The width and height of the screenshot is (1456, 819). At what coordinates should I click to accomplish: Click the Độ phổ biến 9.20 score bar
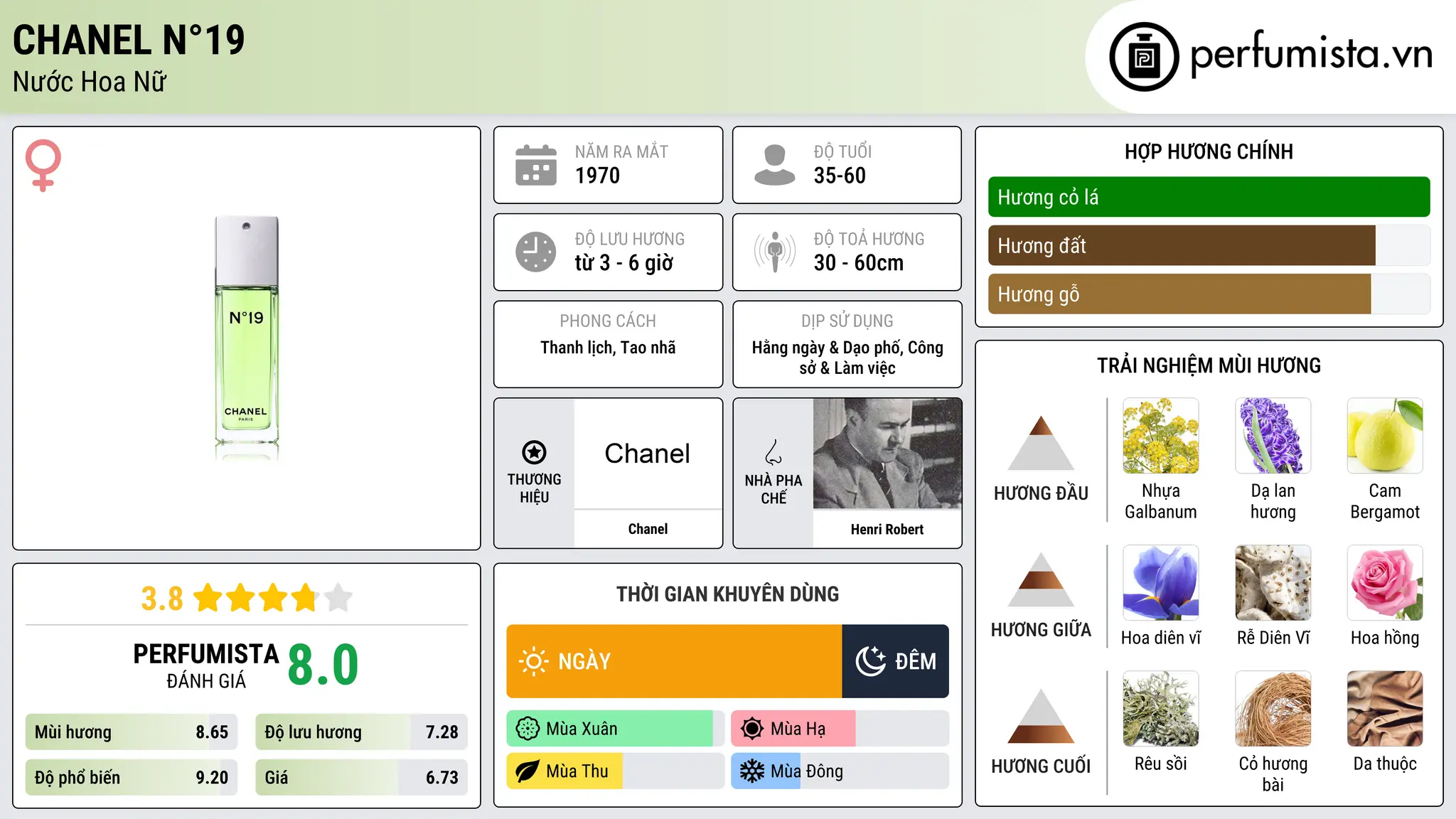point(132,778)
